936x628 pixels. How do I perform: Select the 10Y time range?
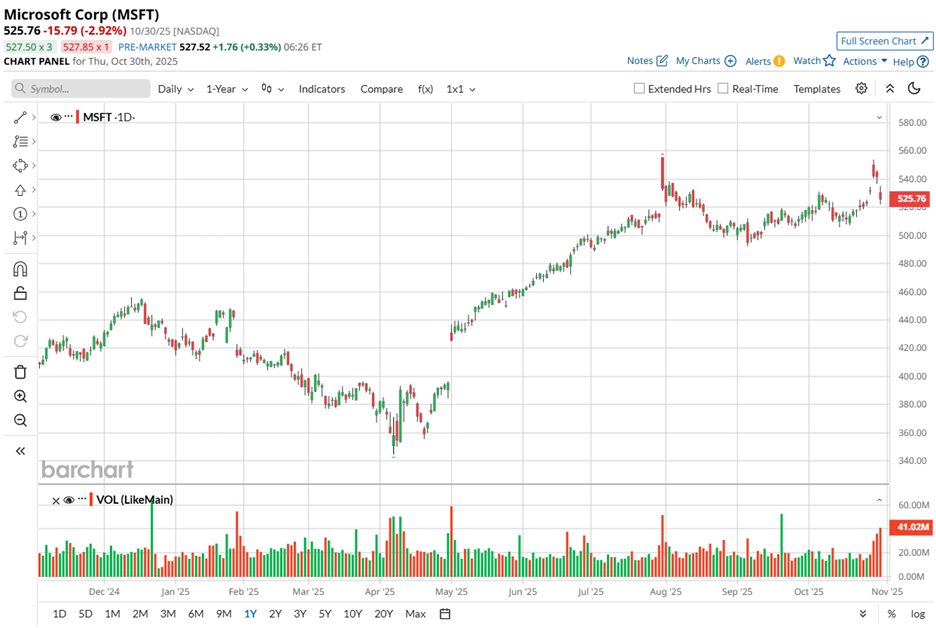point(353,614)
